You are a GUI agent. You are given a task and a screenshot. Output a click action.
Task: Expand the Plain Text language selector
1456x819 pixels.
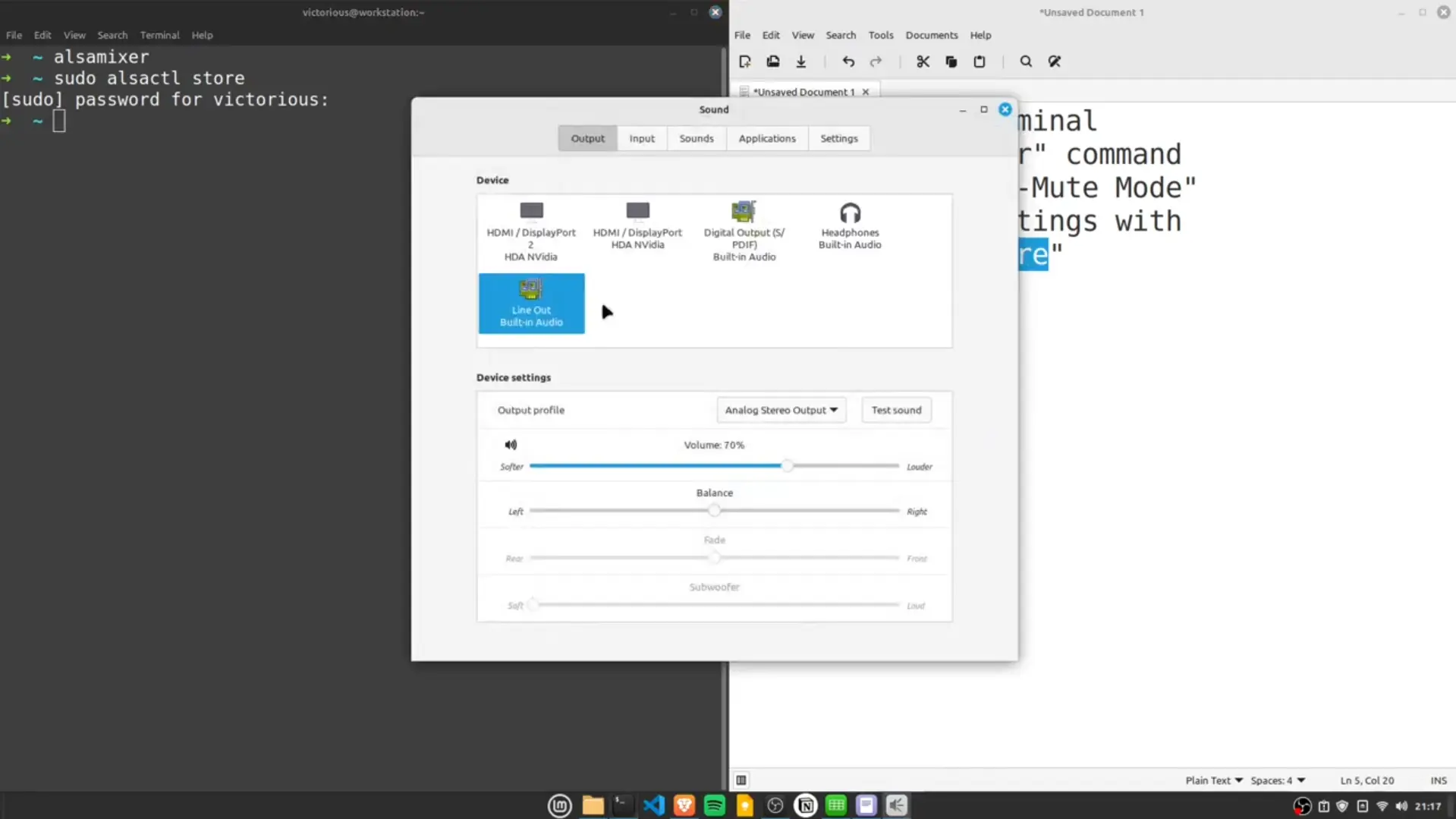(1214, 780)
